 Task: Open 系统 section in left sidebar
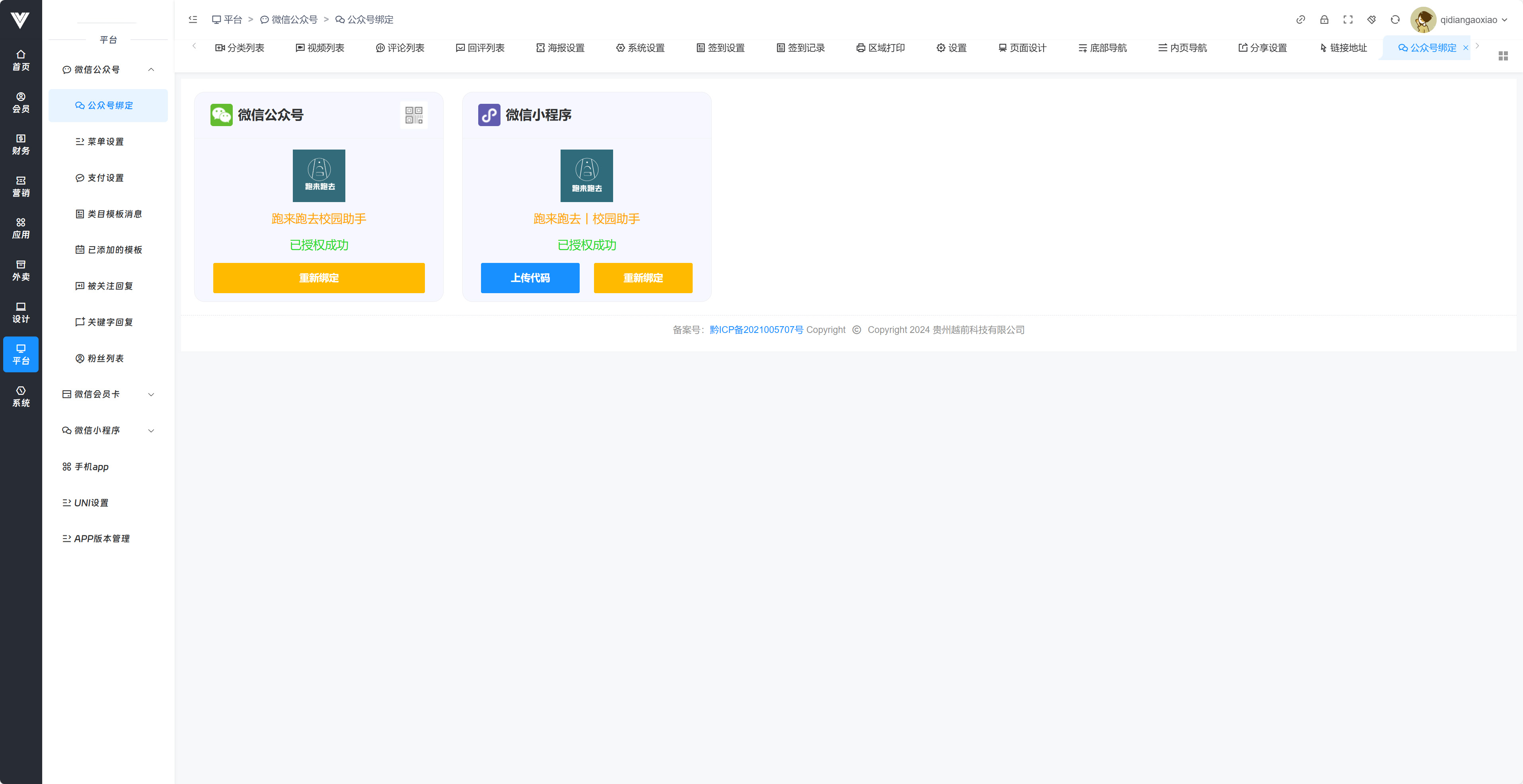point(21,396)
